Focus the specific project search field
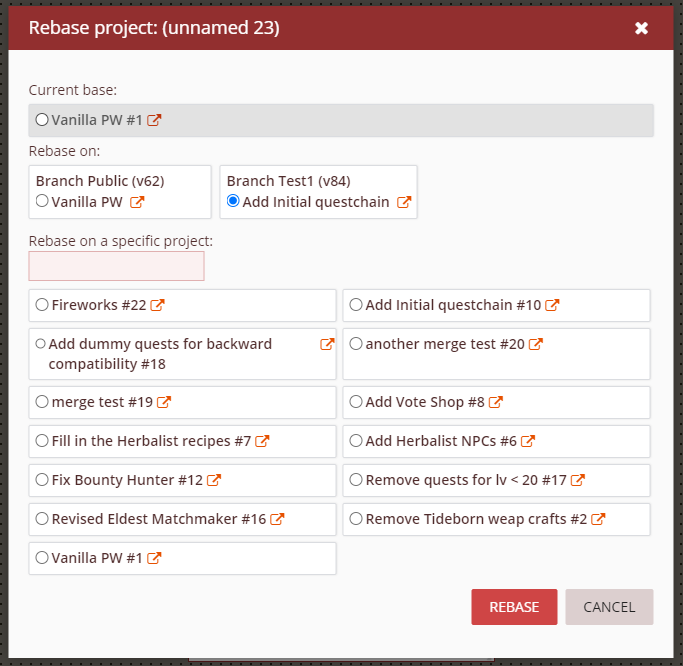 pyautogui.click(x=116, y=266)
